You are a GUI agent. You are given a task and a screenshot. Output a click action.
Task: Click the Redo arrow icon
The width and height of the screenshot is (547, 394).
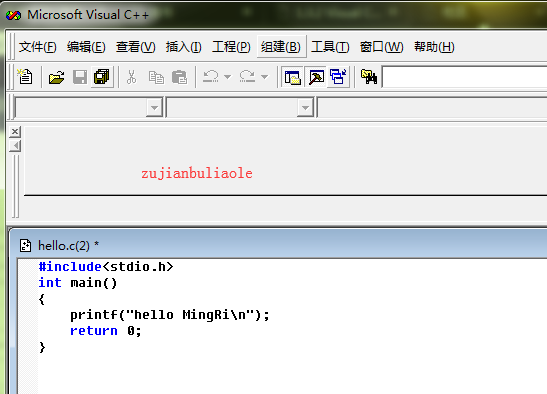[247, 76]
